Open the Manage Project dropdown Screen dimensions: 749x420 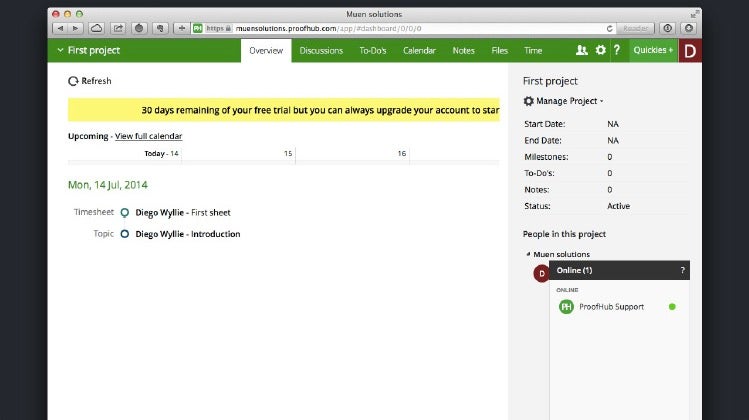(x=564, y=101)
